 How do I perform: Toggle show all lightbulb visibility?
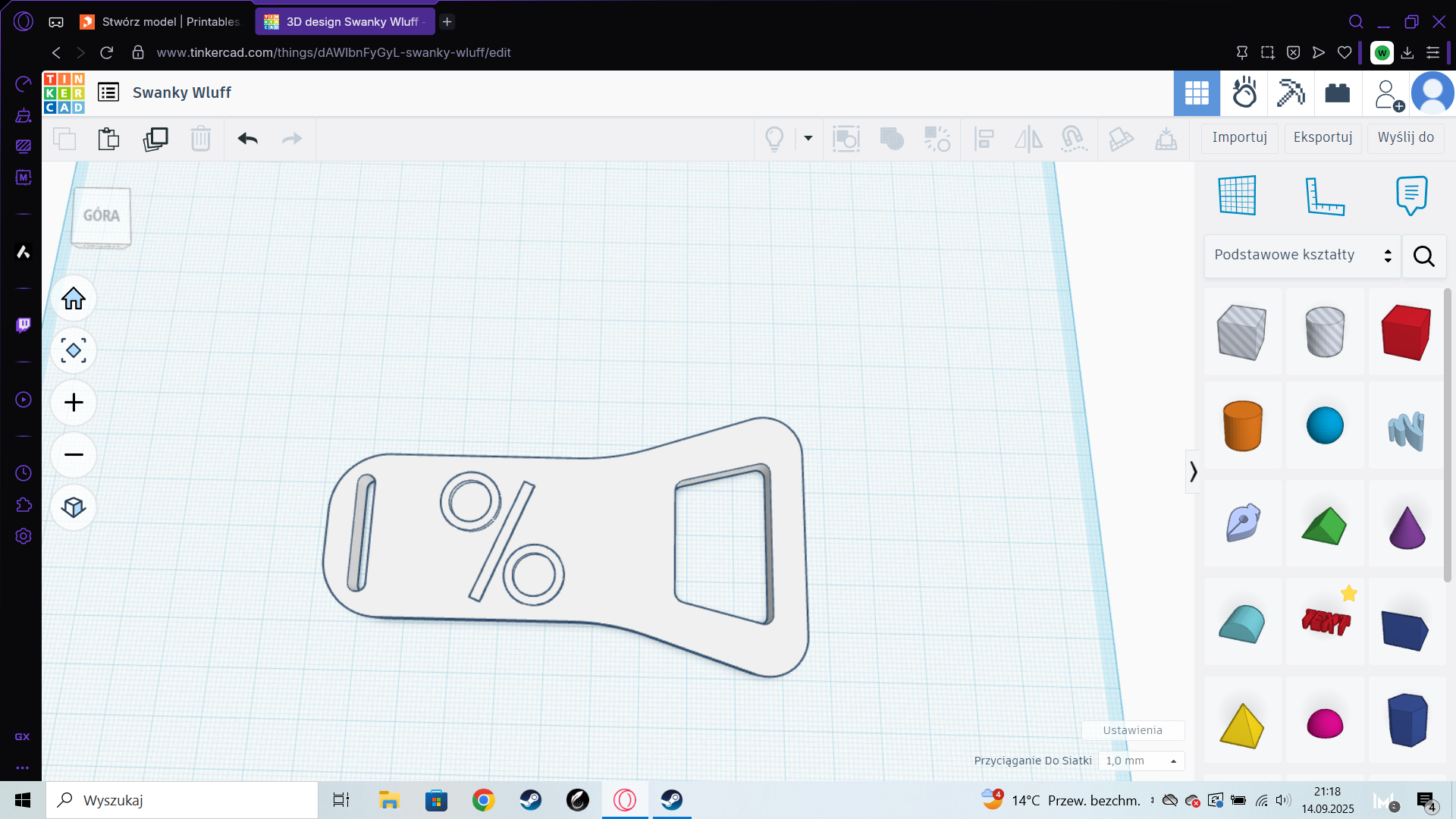tap(774, 139)
